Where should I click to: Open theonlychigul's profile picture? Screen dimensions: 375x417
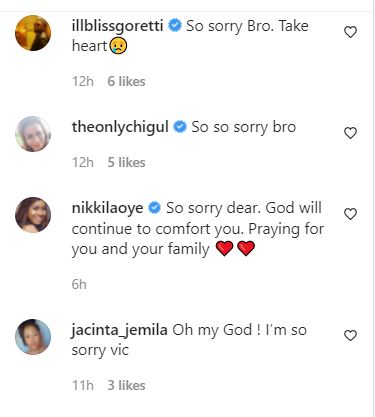pos(33,134)
